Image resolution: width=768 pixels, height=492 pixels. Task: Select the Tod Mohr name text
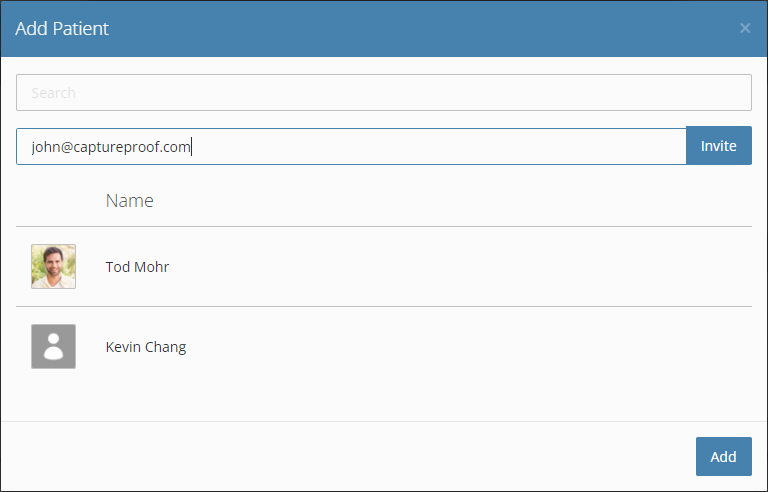tap(137, 267)
